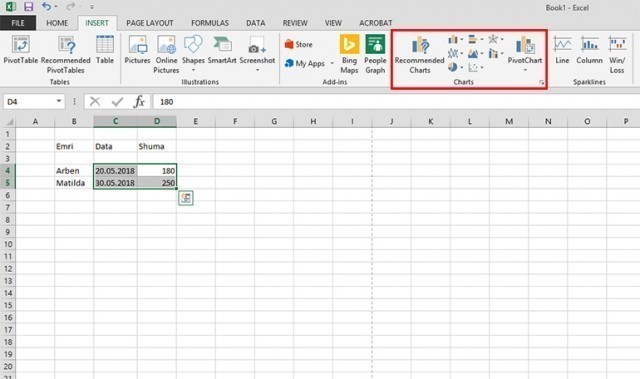Launch Bing Maps add-in
The width and height of the screenshot is (640, 379).
click(x=349, y=55)
